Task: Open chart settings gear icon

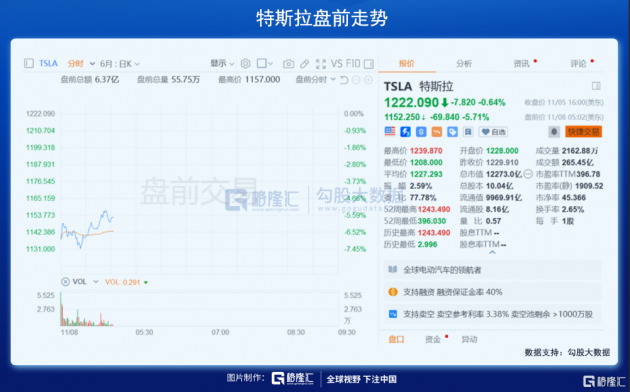Action: pyautogui.click(x=245, y=63)
